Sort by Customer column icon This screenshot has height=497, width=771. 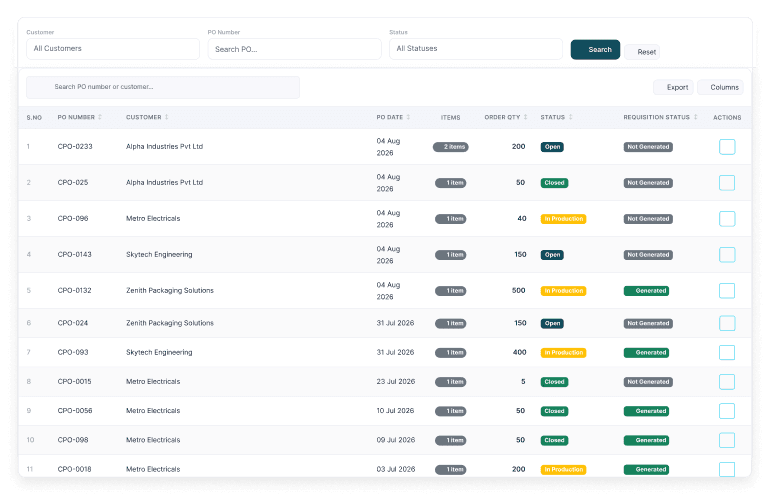click(x=167, y=117)
